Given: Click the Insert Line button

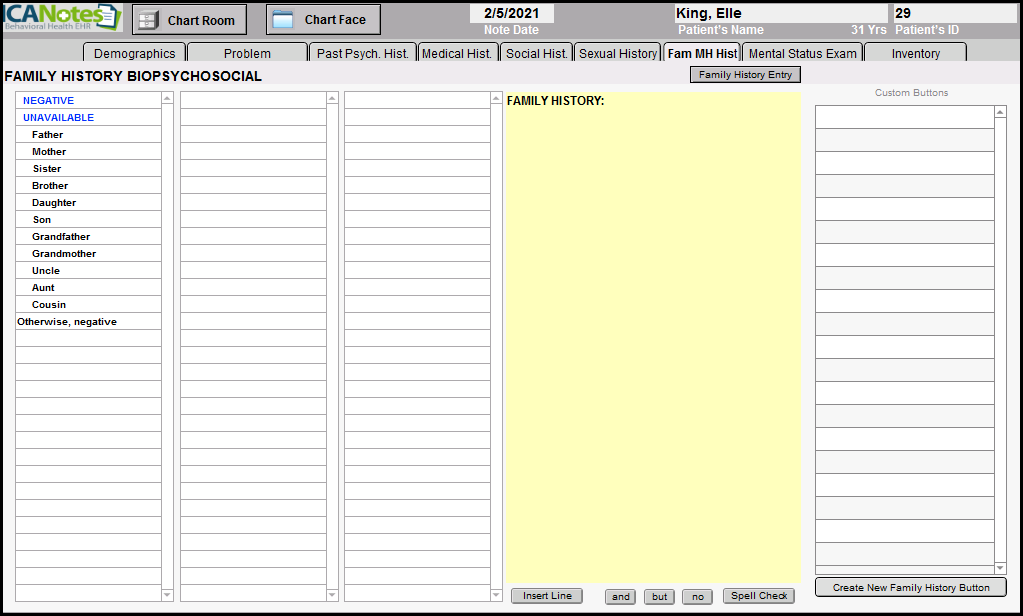Looking at the screenshot, I should 547,596.
